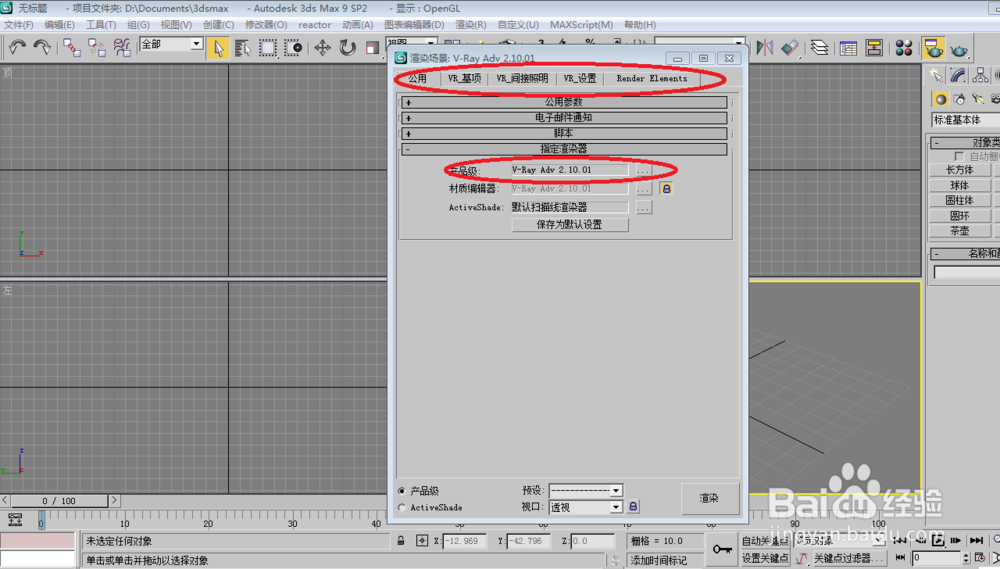Toggle Window/Crossing selection icon

(x=293, y=48)
